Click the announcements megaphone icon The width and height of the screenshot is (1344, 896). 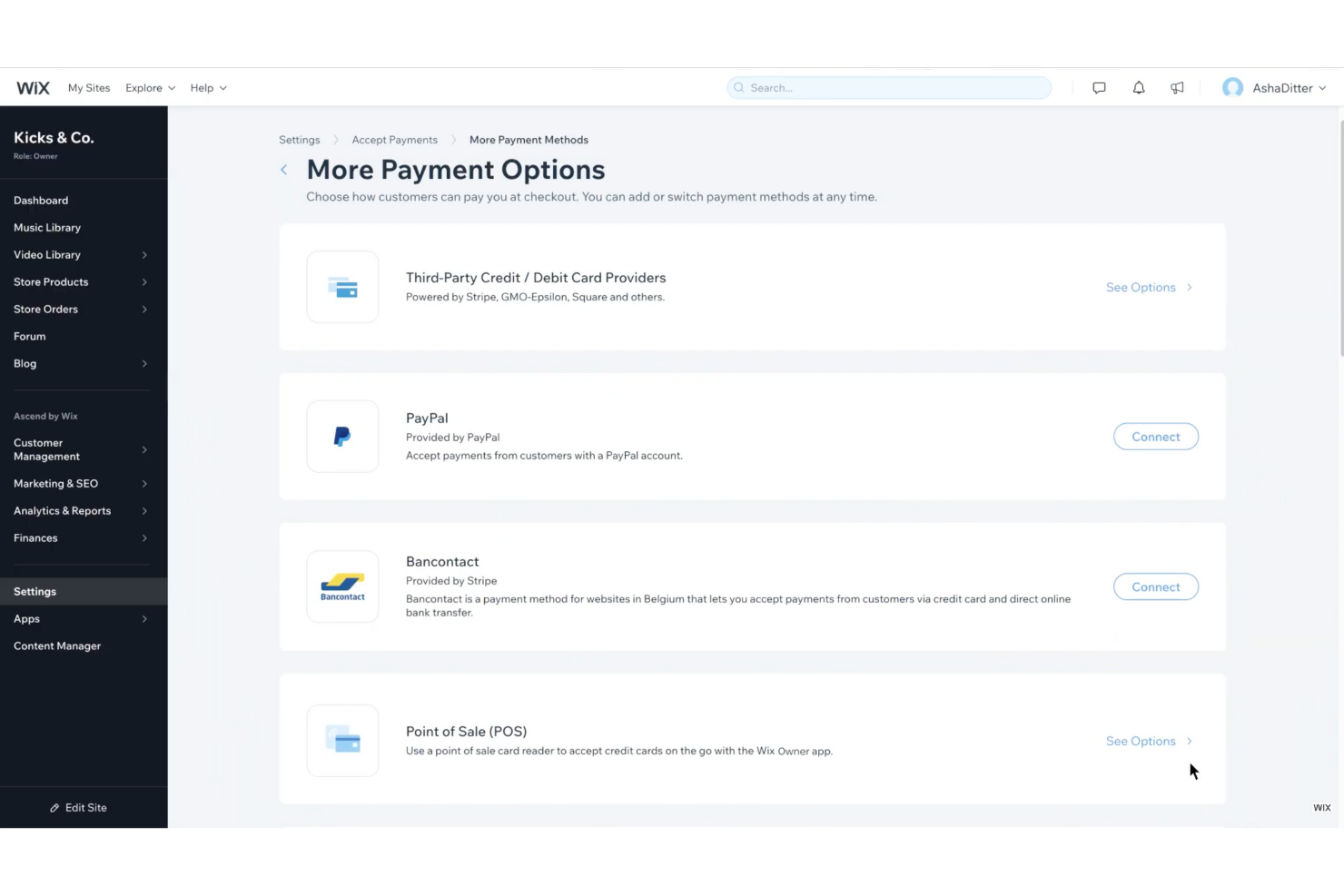pos(1177,87)
